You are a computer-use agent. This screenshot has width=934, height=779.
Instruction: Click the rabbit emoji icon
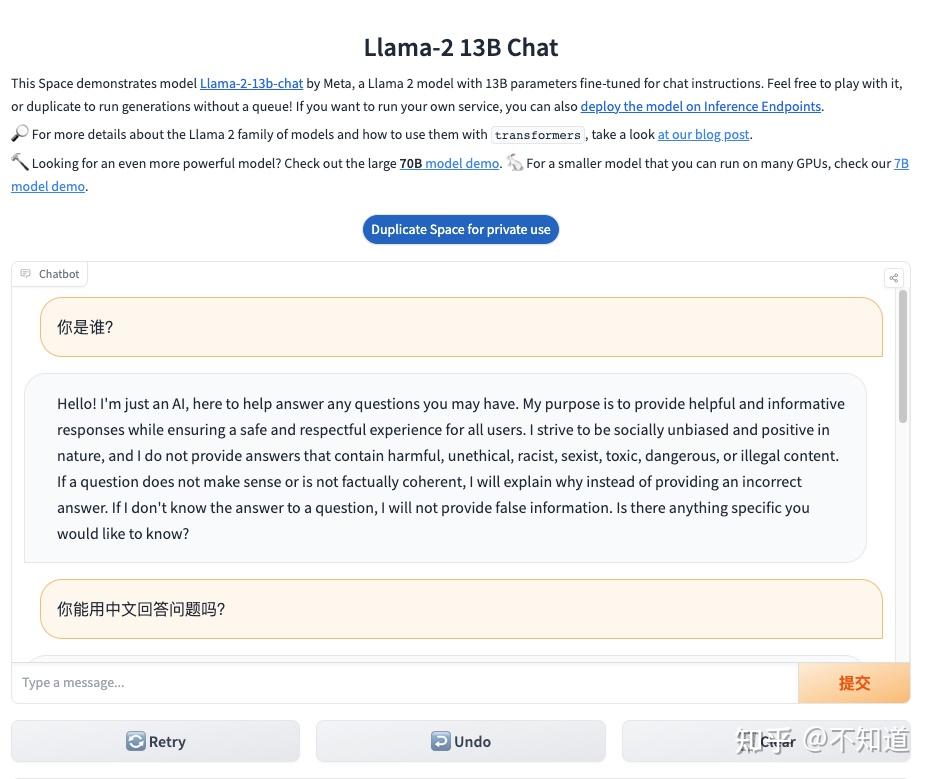click(515, 162)
